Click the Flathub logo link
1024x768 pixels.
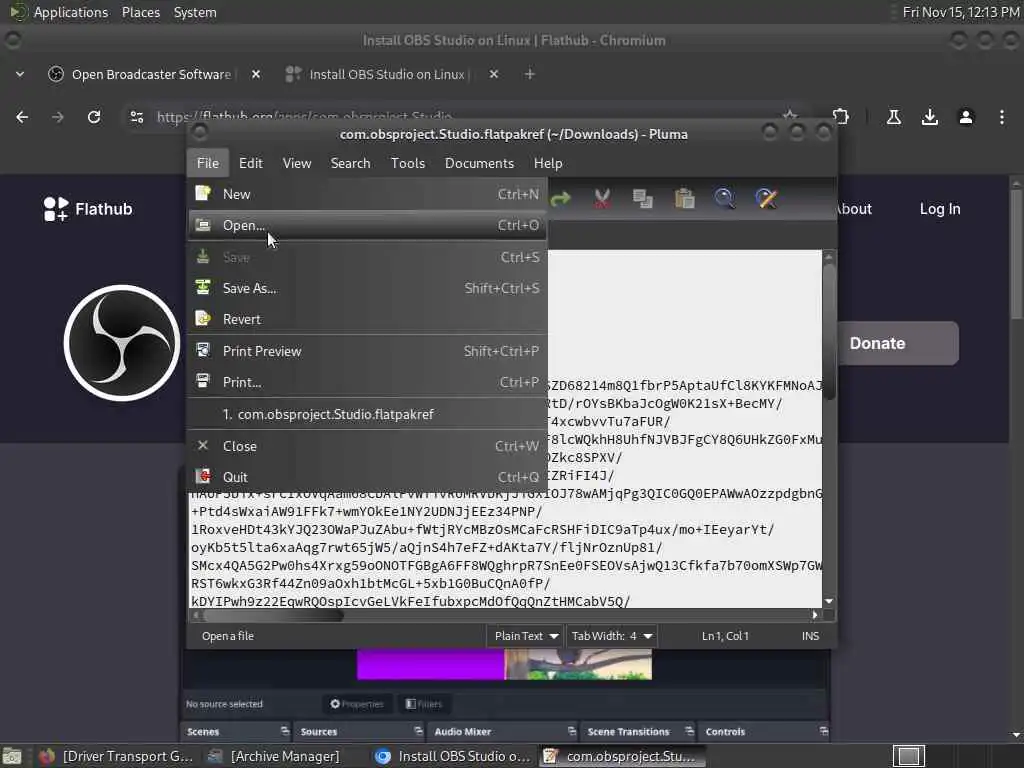pyautogui.click(x=88, y=209)
